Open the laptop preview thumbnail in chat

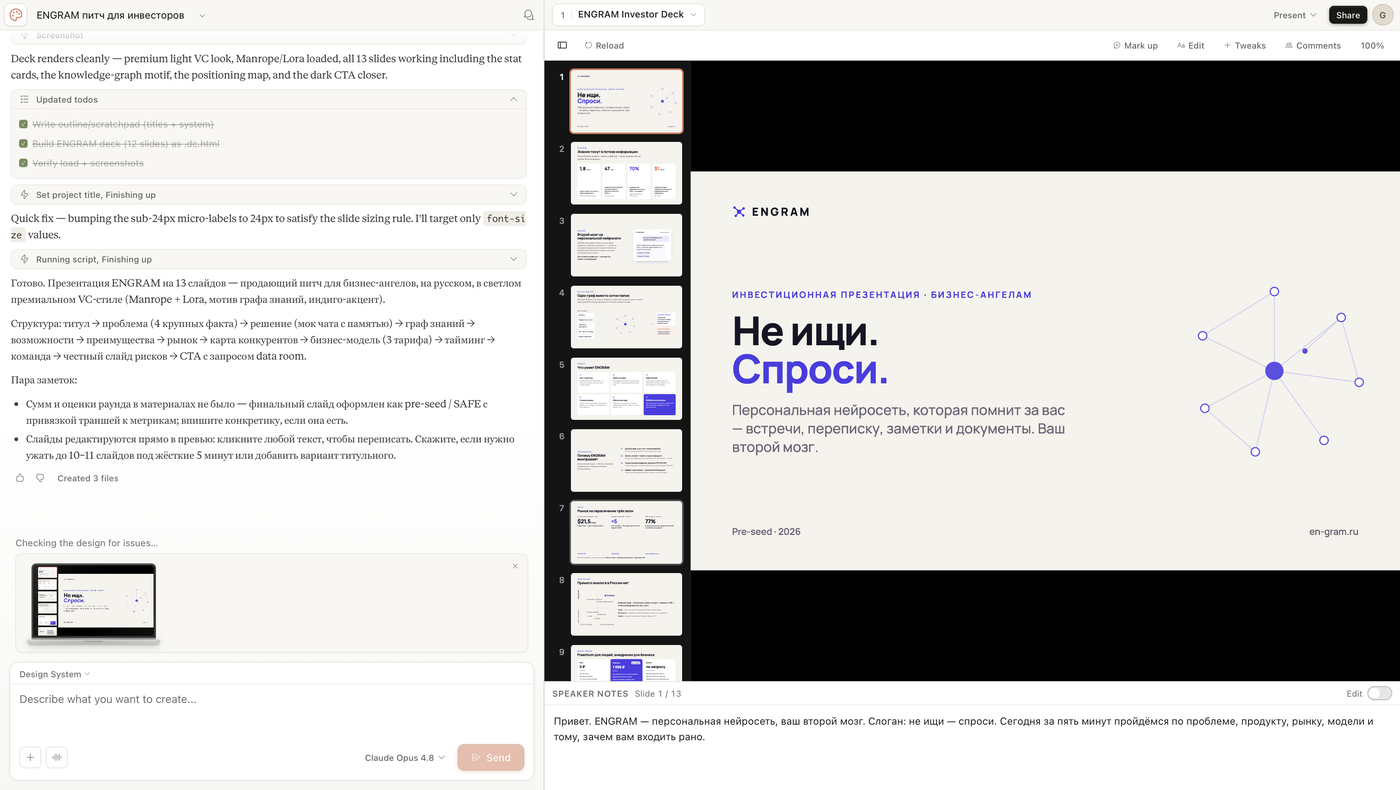click(94, 602)
